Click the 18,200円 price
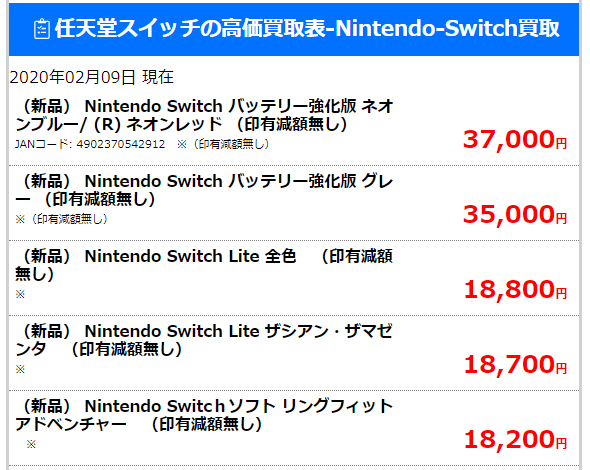The height and width of the screenshot is (470, 590). pos(515,439)
